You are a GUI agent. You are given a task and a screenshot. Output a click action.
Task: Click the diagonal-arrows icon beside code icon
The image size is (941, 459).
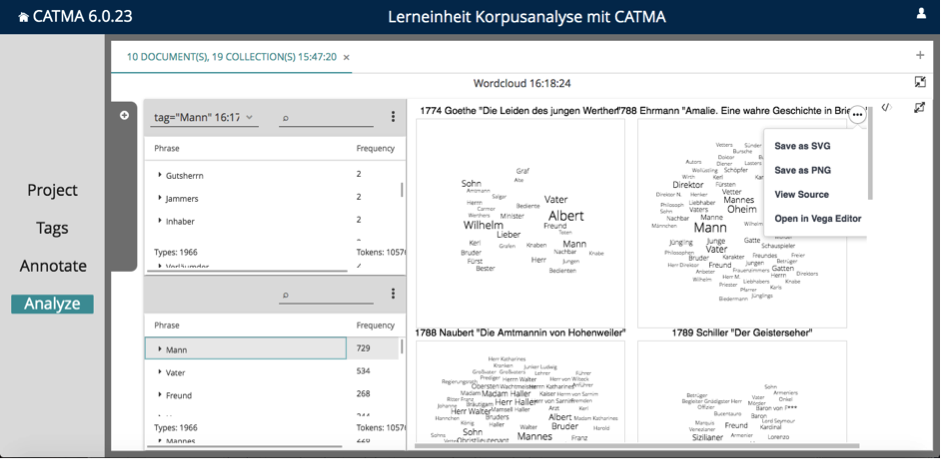tap(919, 107)
